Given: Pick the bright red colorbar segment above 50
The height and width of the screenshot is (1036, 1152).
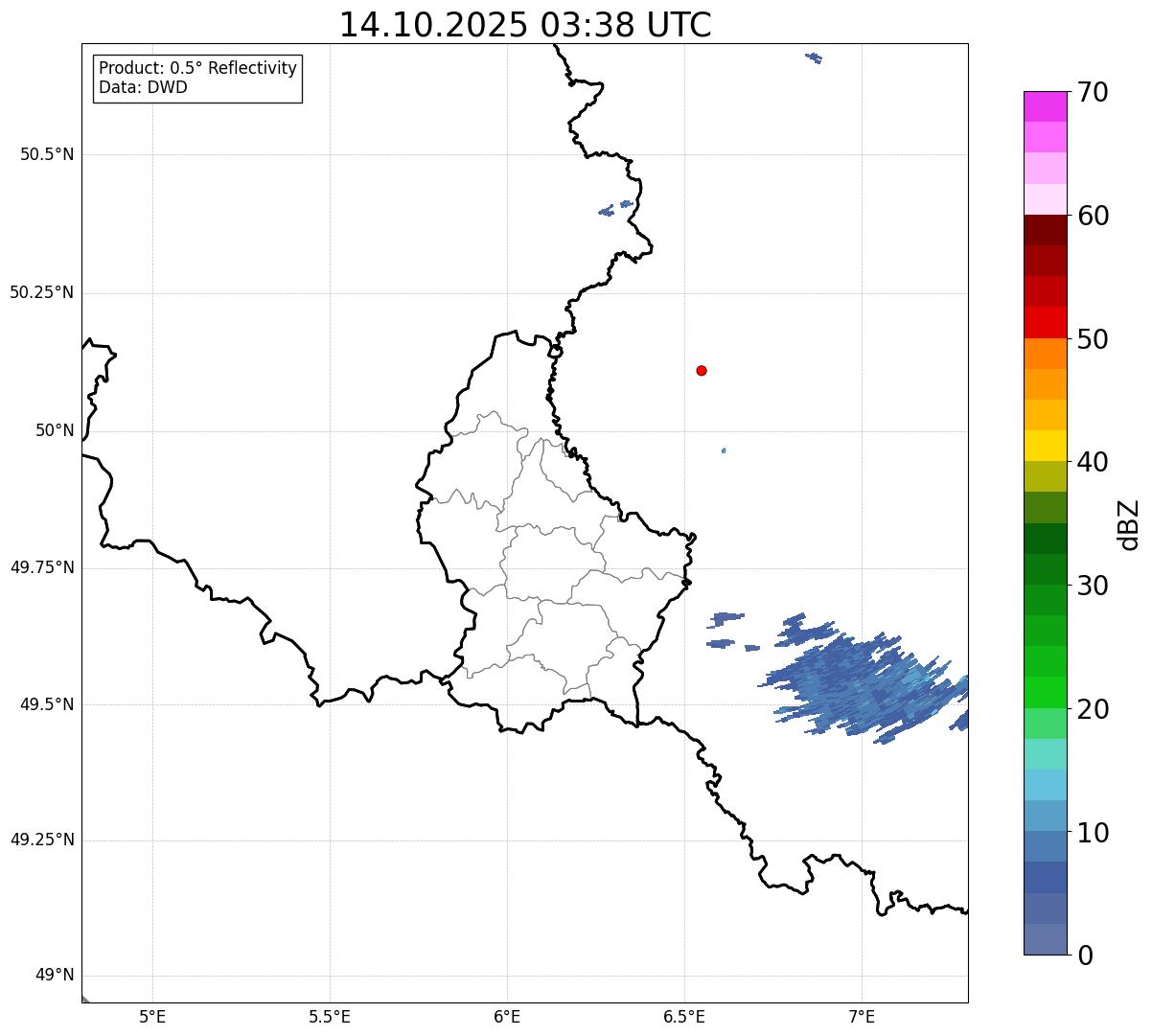Looking at the screenshot, I should [1045, 323].
